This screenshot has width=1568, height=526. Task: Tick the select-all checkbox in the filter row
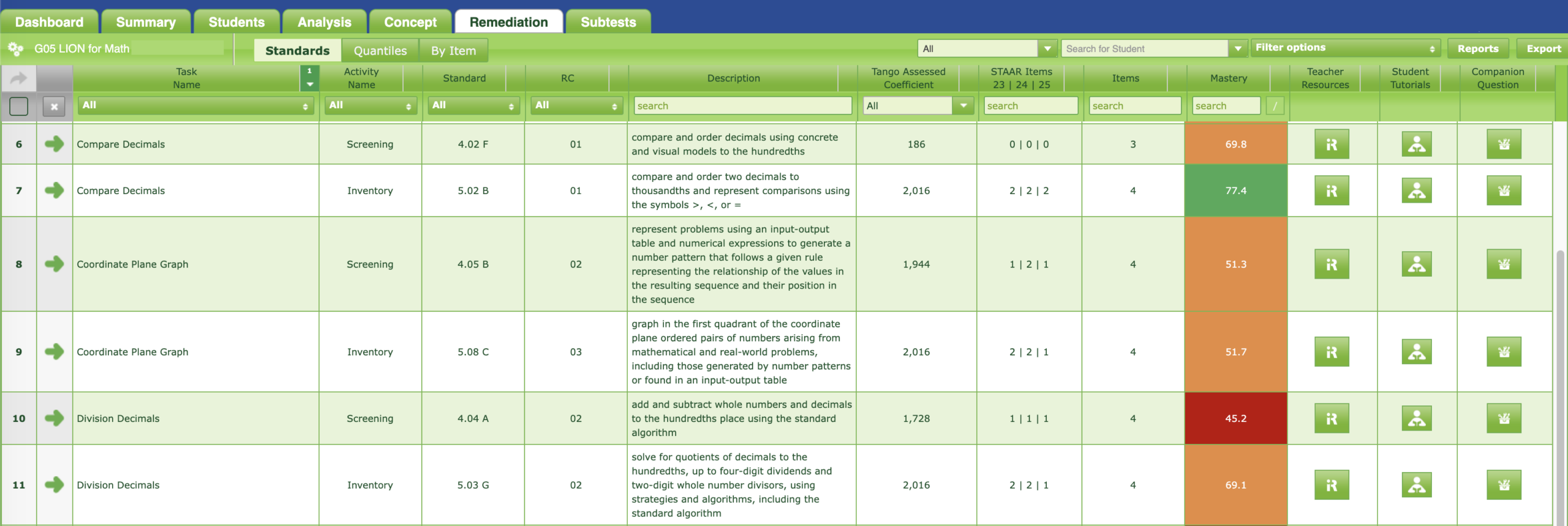coord(19,107)
